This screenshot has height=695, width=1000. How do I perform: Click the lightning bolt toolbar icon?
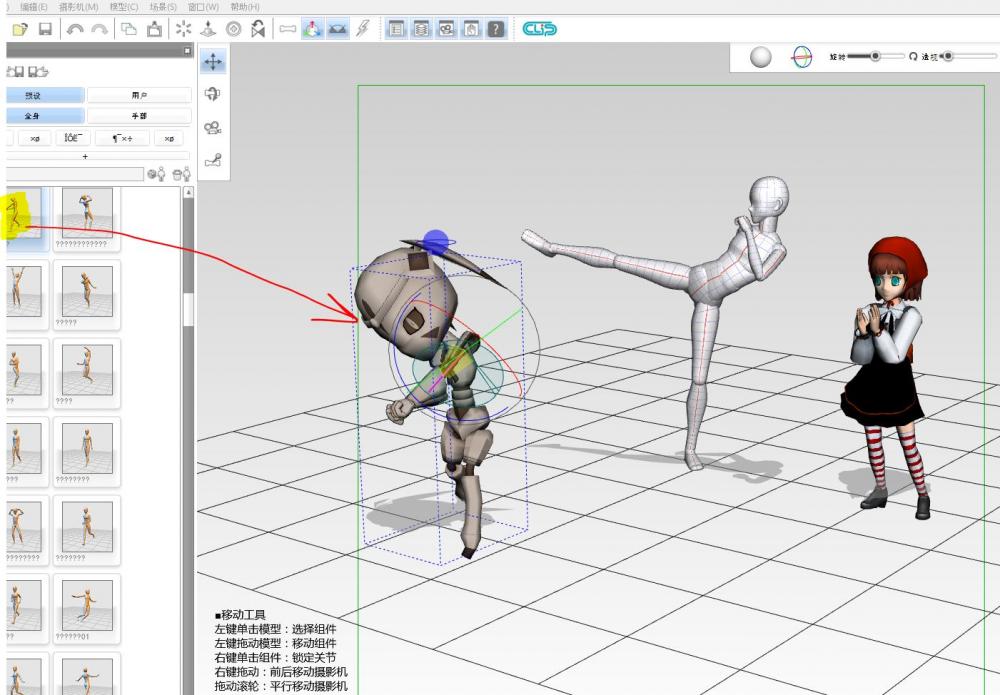(x=362, y=29)
